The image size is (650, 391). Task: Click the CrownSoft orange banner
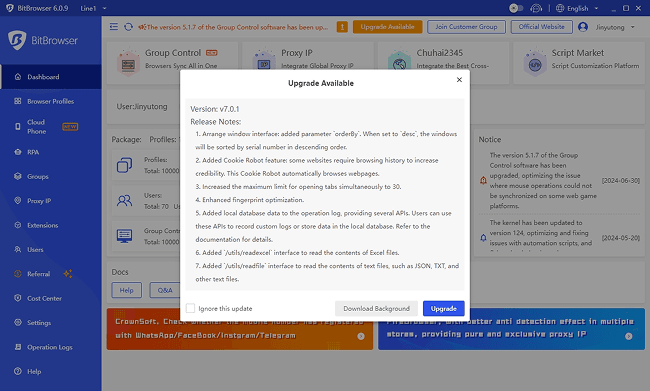240,329
